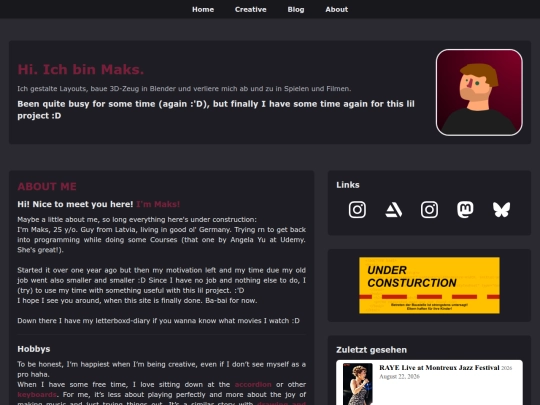
Task: Click the 'Ba-bai for now' sentence
Action: pyautogui.click(x=231, y=300)
